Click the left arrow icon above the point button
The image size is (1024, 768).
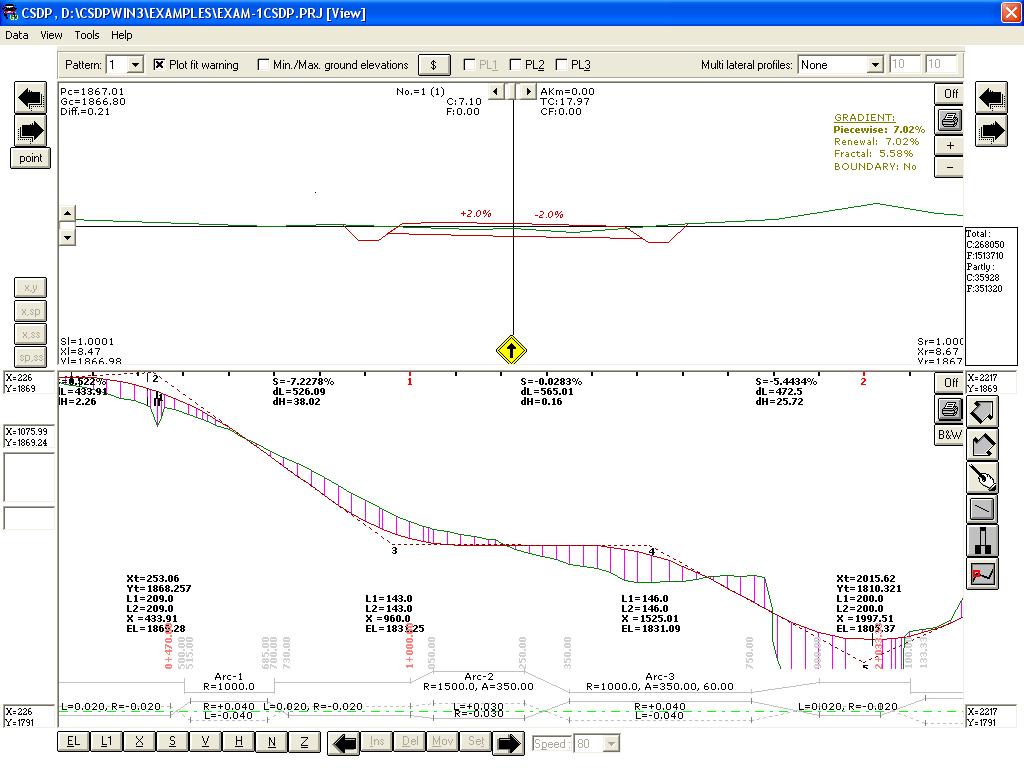point(31,99)
